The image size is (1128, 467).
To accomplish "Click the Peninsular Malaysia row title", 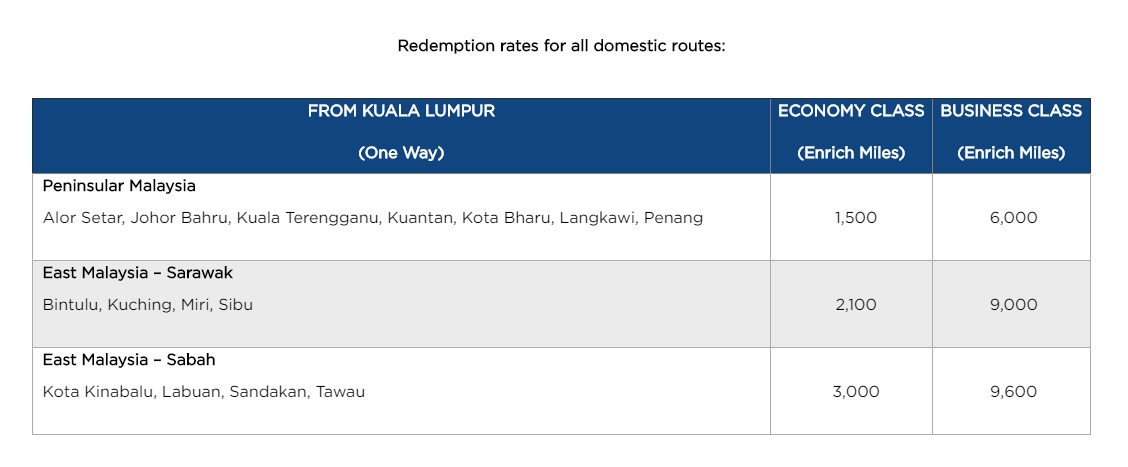I will pos(119,186).
